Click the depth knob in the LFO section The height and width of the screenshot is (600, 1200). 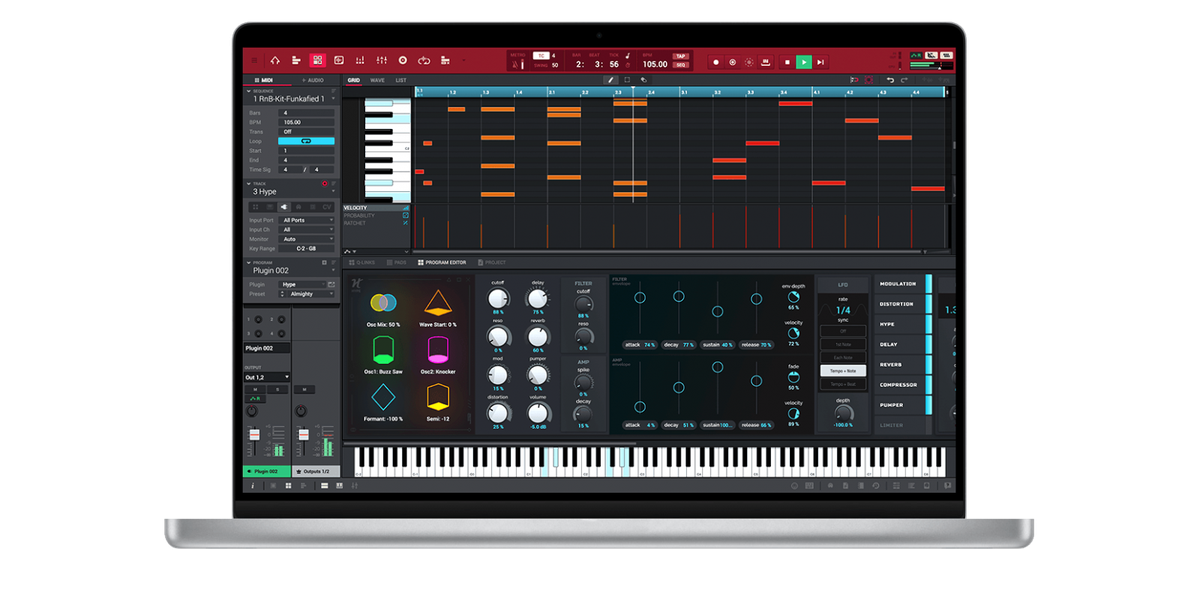[x=843, y=412]
